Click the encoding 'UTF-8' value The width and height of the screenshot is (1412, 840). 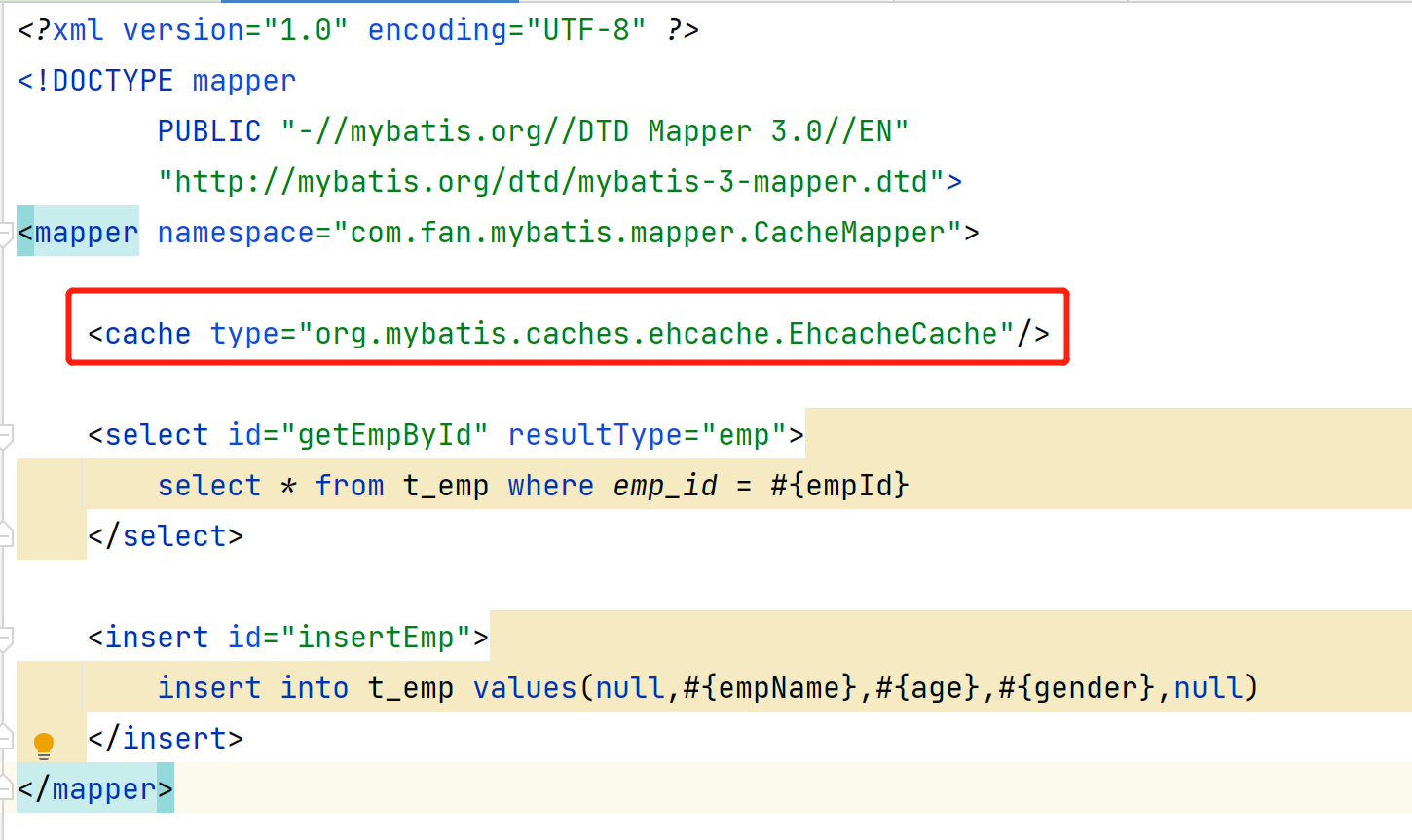click(586, 30)
